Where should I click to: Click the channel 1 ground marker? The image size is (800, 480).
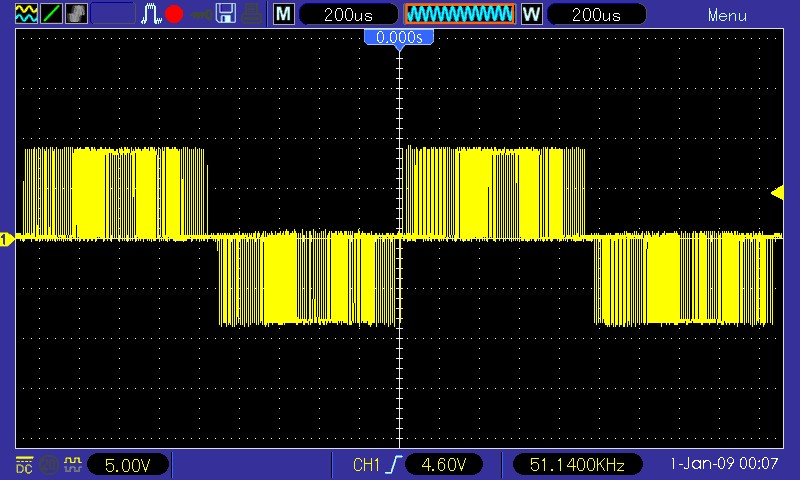tap(7, 239)
